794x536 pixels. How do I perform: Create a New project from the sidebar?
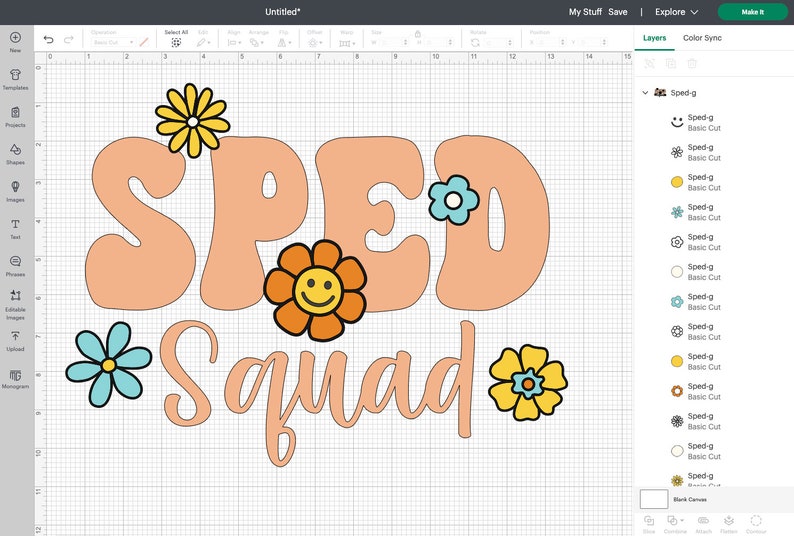[15, 42]
